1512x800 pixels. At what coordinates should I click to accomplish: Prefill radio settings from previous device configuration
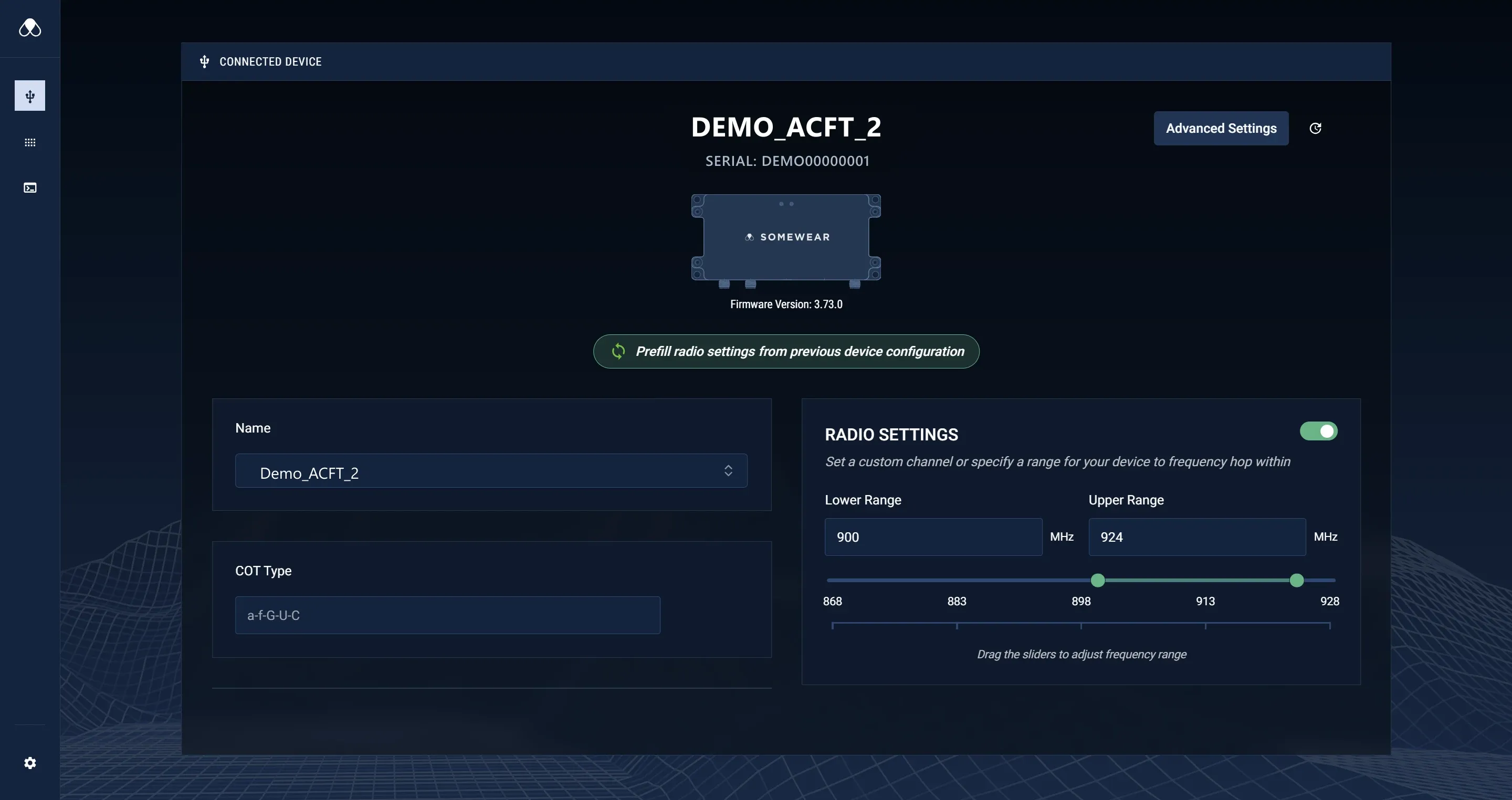(786, 352)
